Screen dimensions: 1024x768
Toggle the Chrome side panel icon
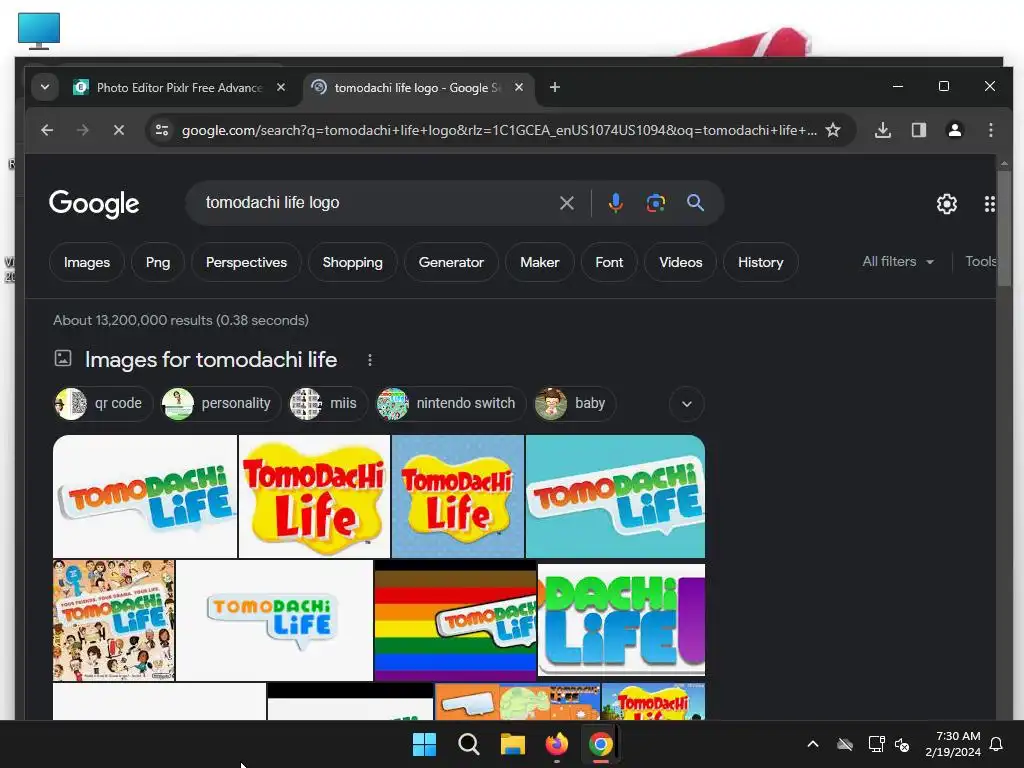point(919,130)
